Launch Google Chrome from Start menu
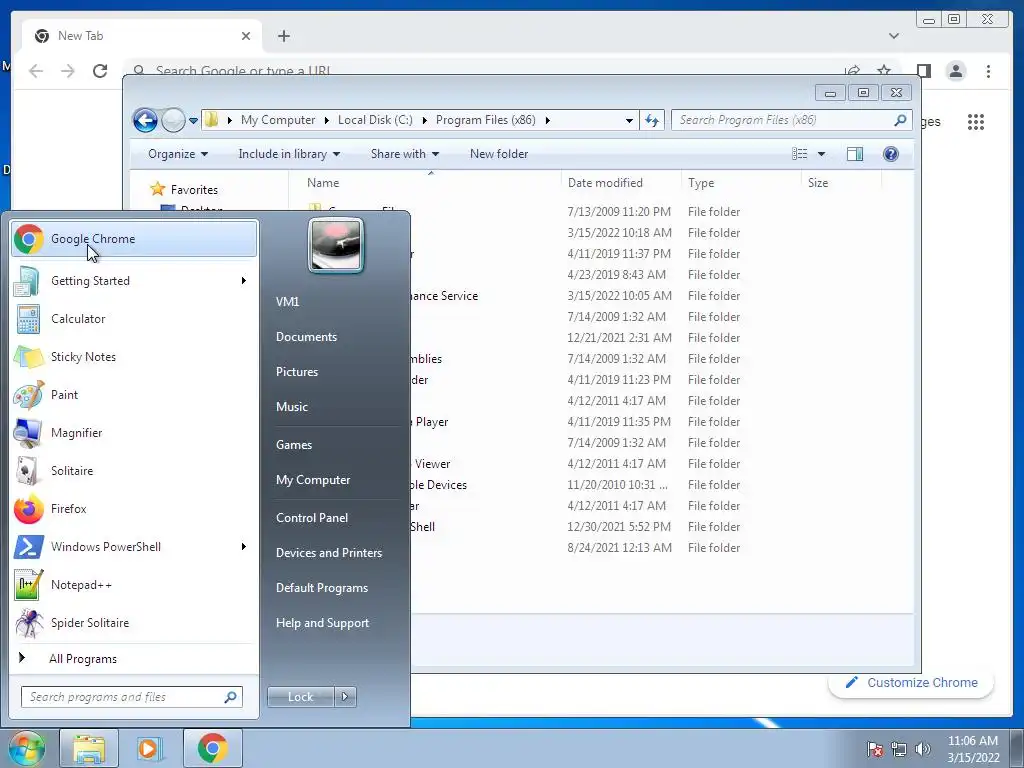The width and height of the screenshot is (1024, 768). 134,239
